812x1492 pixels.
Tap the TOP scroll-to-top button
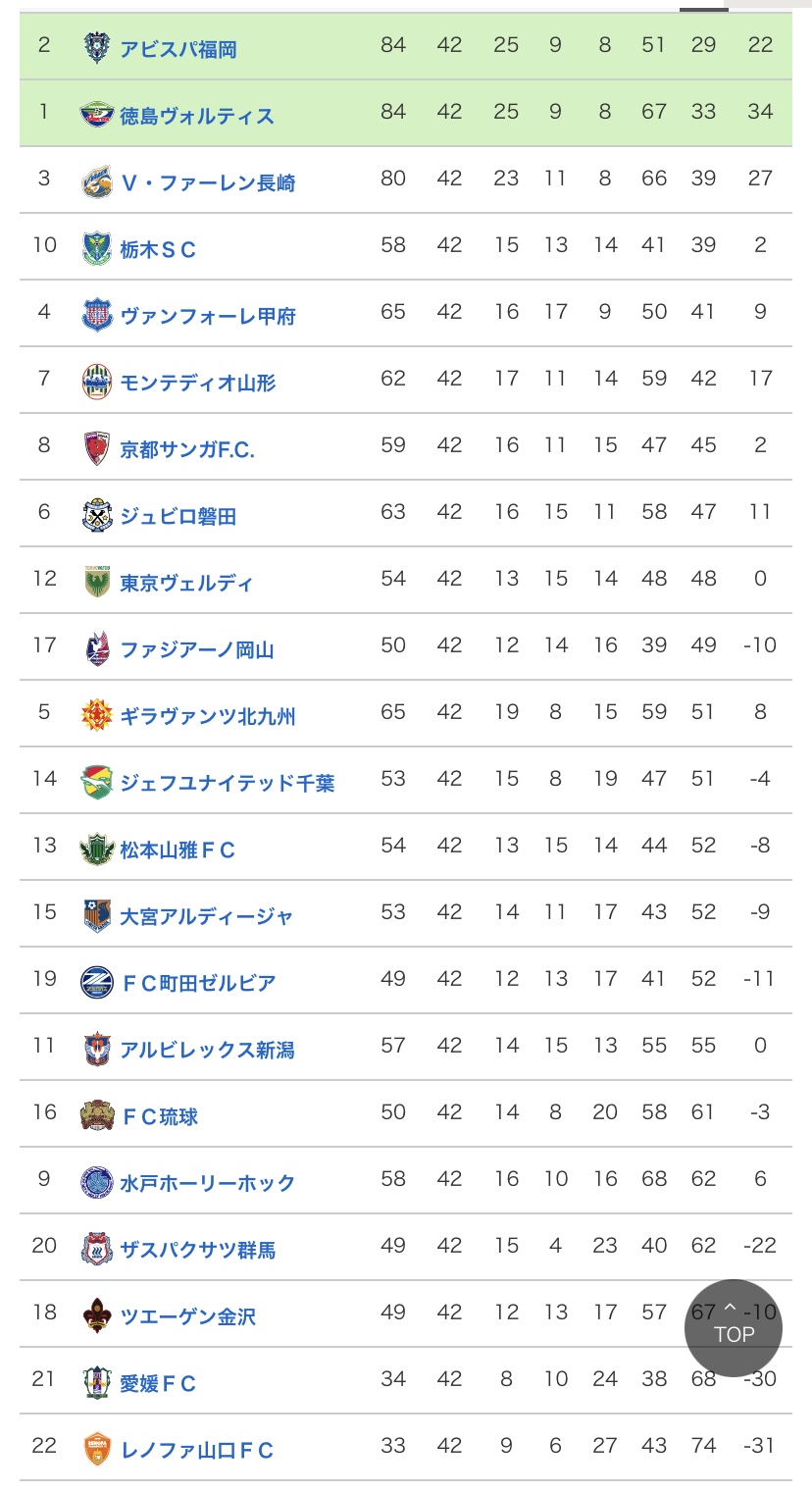pos(734,1328)
